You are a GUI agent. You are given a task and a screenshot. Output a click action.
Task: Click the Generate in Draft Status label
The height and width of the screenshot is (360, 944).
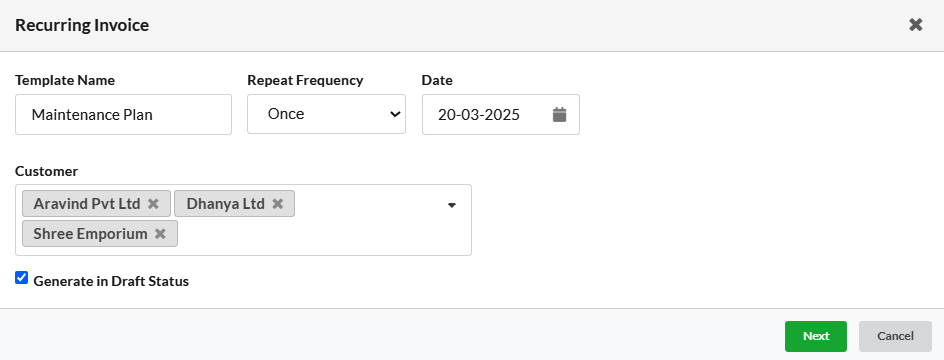pyautogui.click(x=111, y=281)
